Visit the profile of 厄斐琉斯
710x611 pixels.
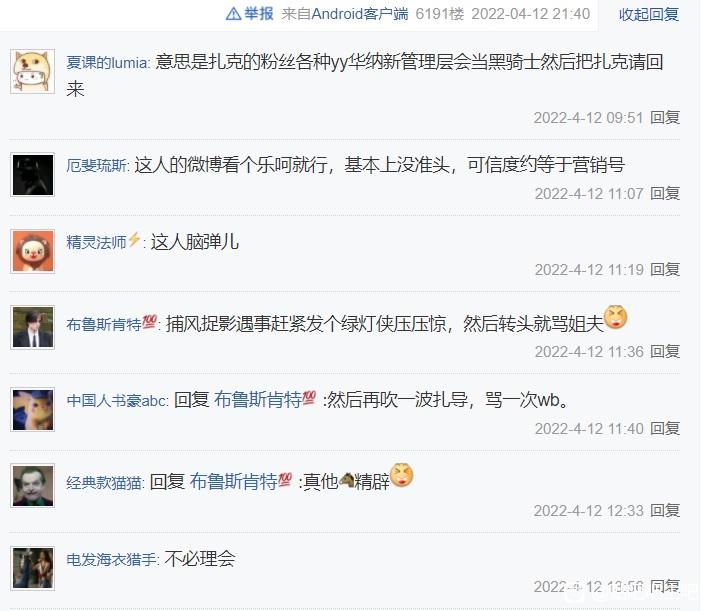click(x=96, y=165)
